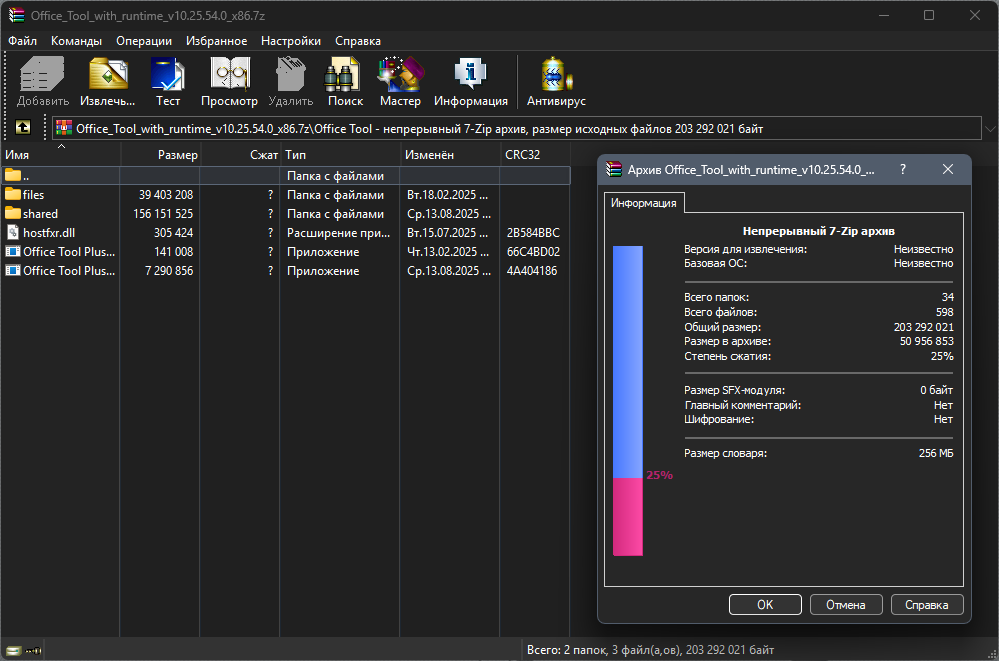The width and height of the screenshot is (999, 661).
Task: Select the shared folder icon
Action: 13,213
